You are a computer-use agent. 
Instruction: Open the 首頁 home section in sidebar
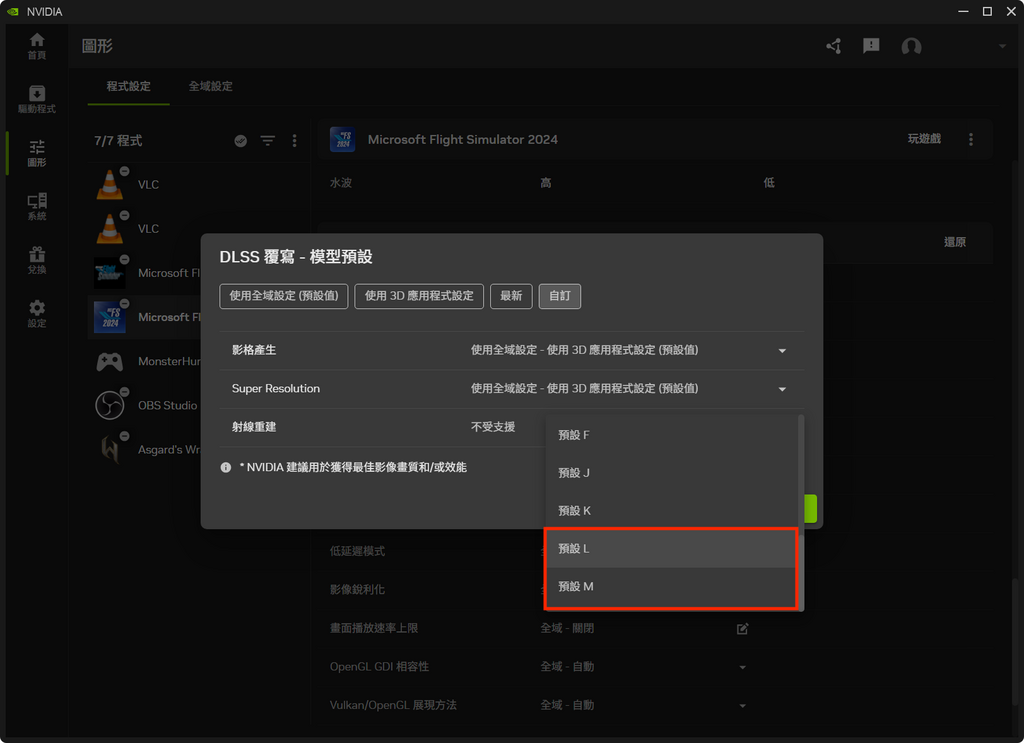coord(36,47)
